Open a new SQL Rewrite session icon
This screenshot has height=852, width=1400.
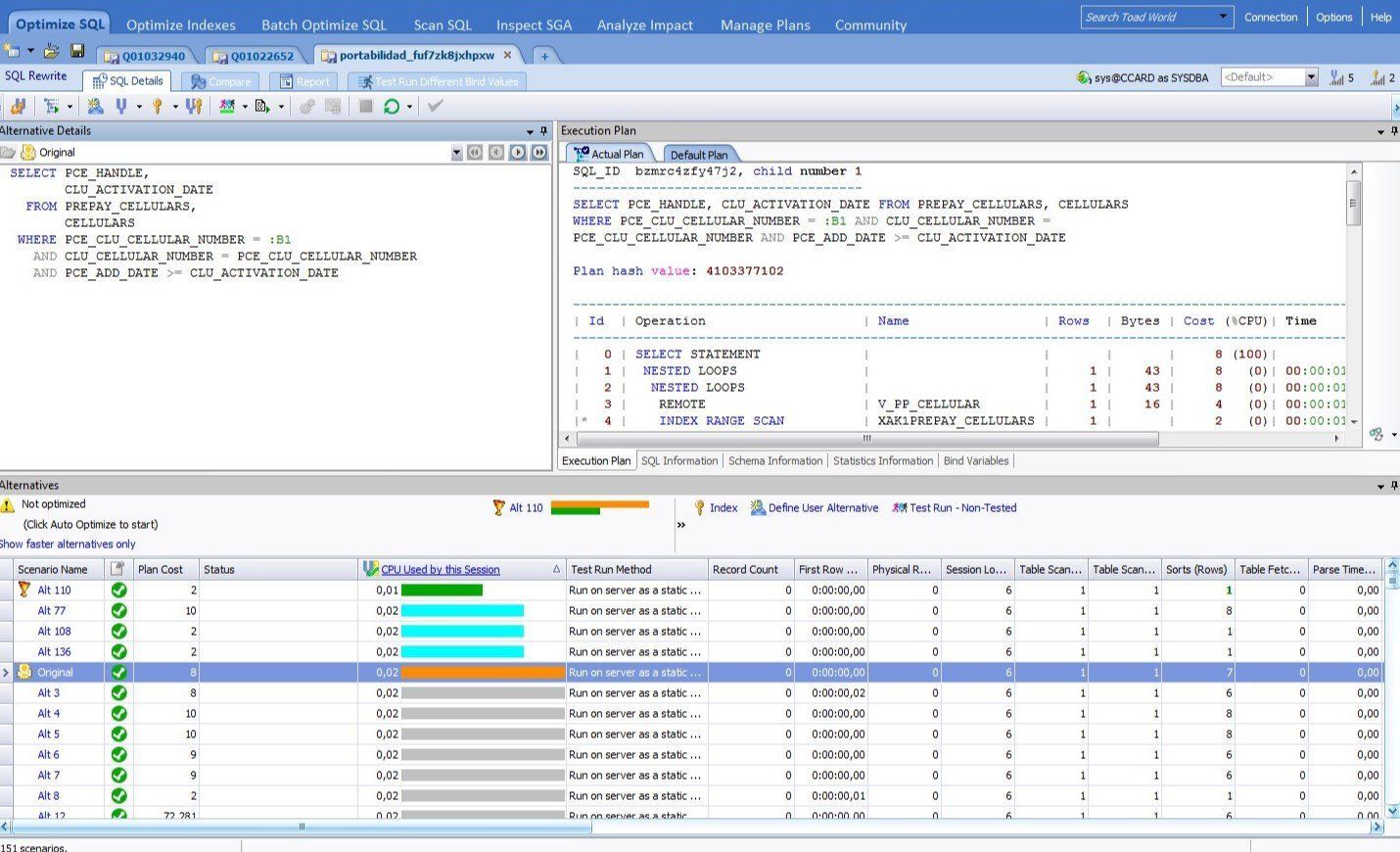click(x=12, y=49)
